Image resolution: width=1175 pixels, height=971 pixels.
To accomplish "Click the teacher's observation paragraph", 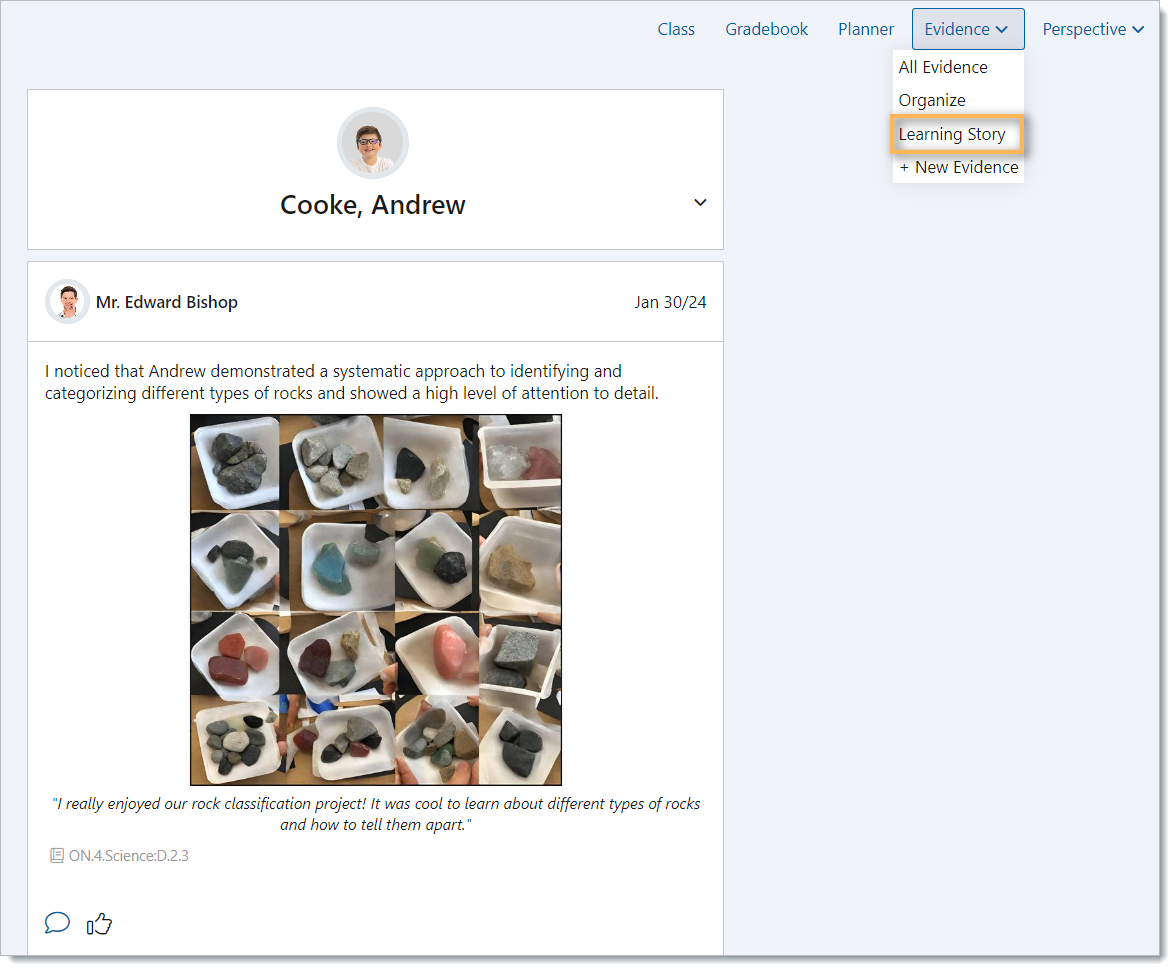I will pos(351,382).
